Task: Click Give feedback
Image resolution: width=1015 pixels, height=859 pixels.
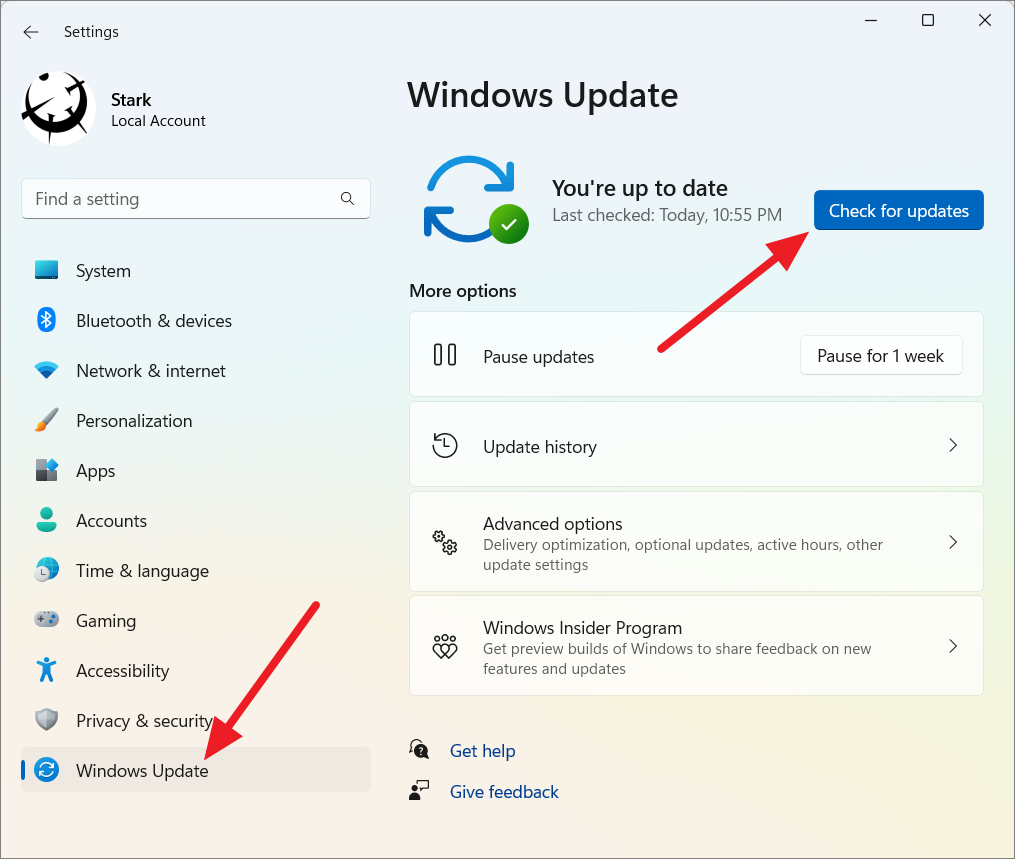Action: click(504, 791)
